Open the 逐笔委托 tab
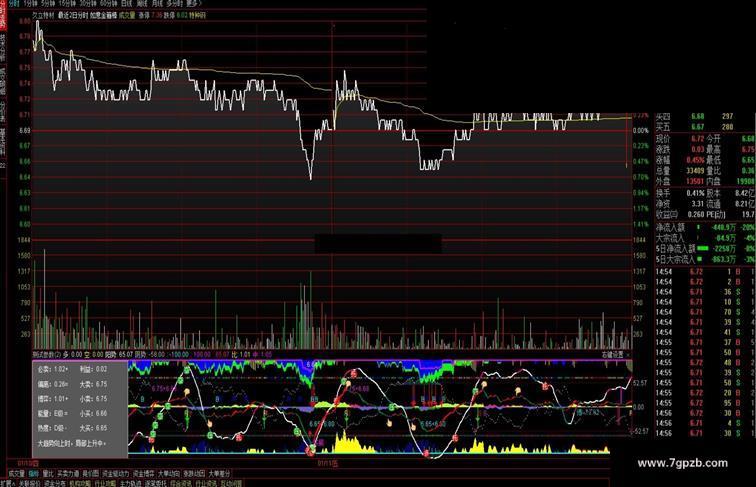Screen dimensions: 756x487 click(x=156, y=483)
